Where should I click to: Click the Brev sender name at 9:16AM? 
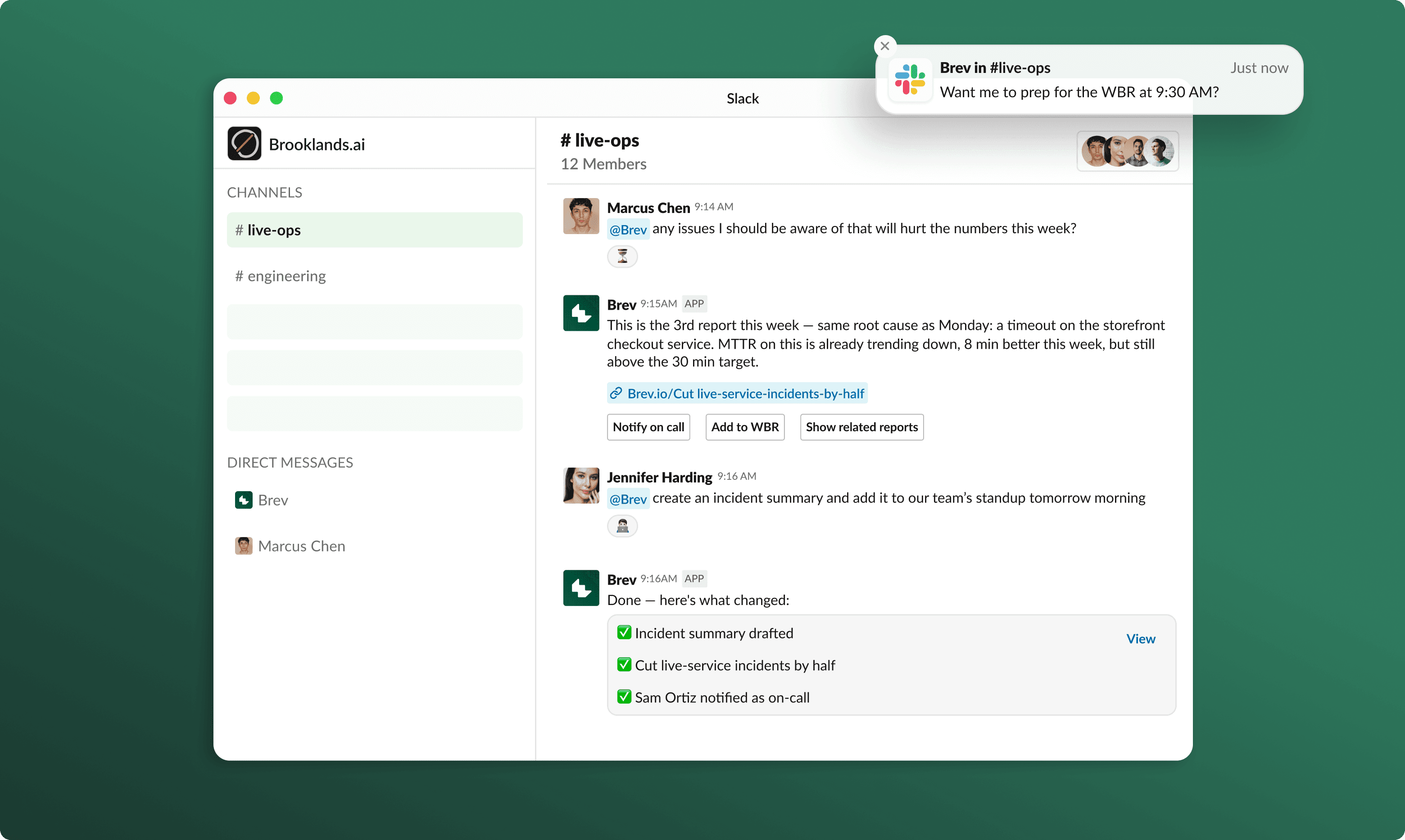point(621,580)
